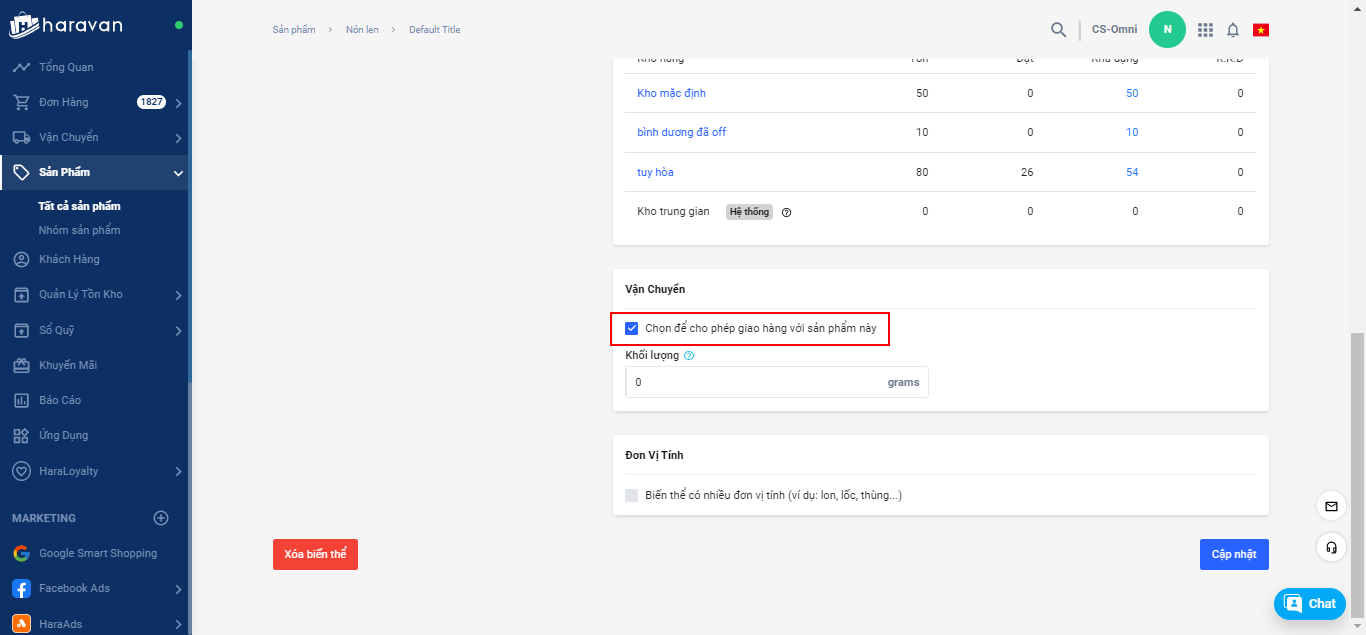Click the Khối lượng weight input field
The image size is (1366, 635).
coord(750,382)
